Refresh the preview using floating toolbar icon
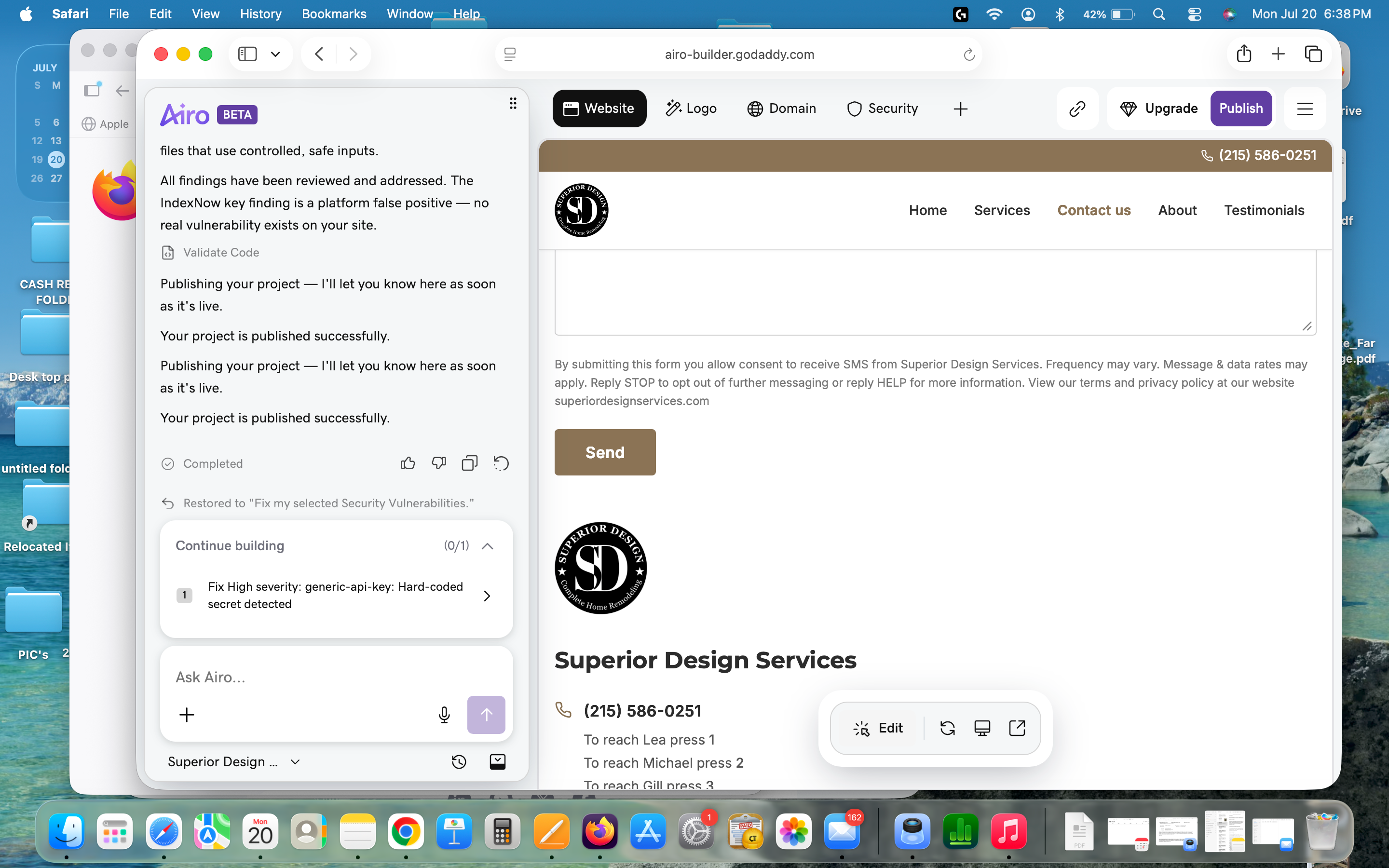 pos(948,728)
